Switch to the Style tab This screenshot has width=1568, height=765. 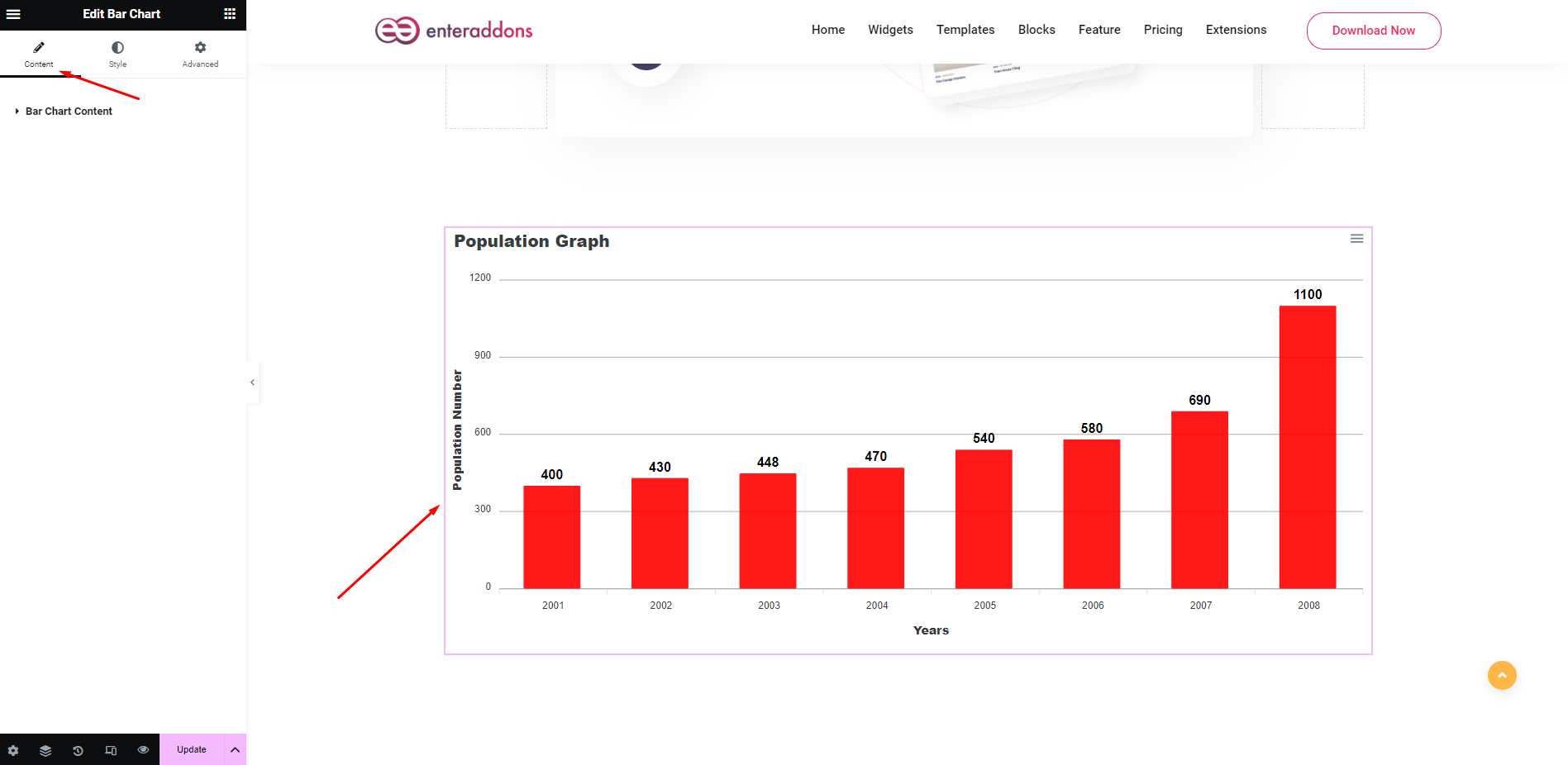point(117,53)
